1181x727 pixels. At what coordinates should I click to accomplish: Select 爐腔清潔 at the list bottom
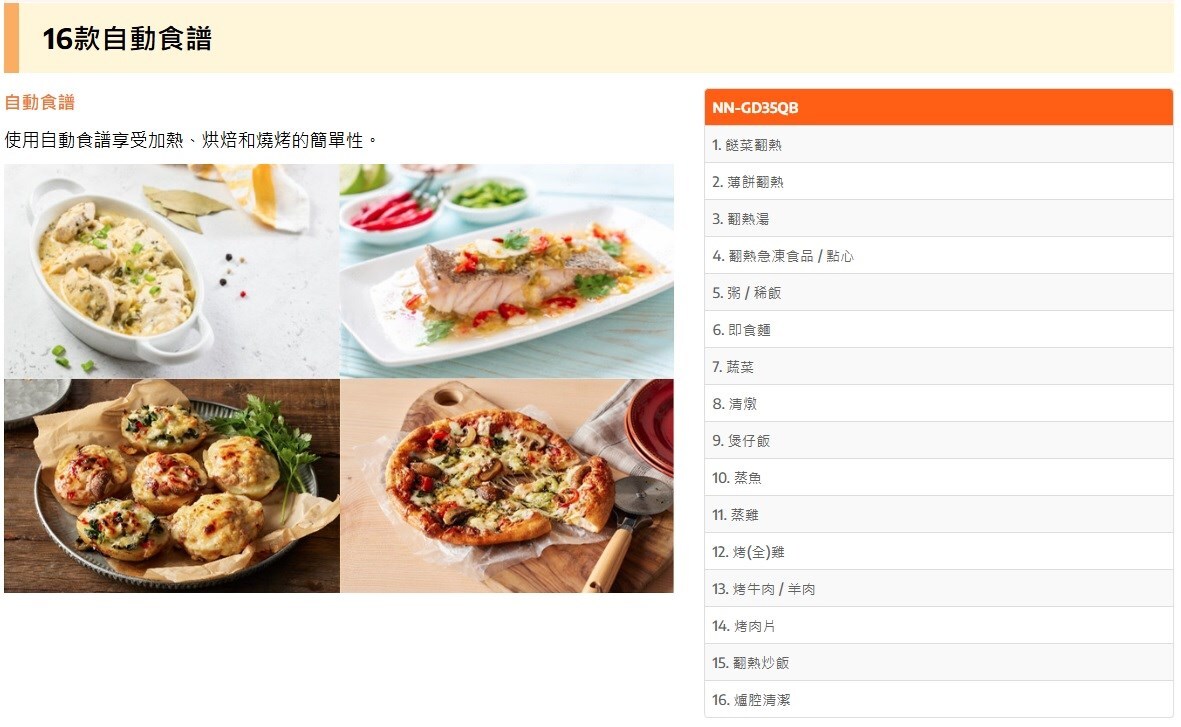point(938,699)
